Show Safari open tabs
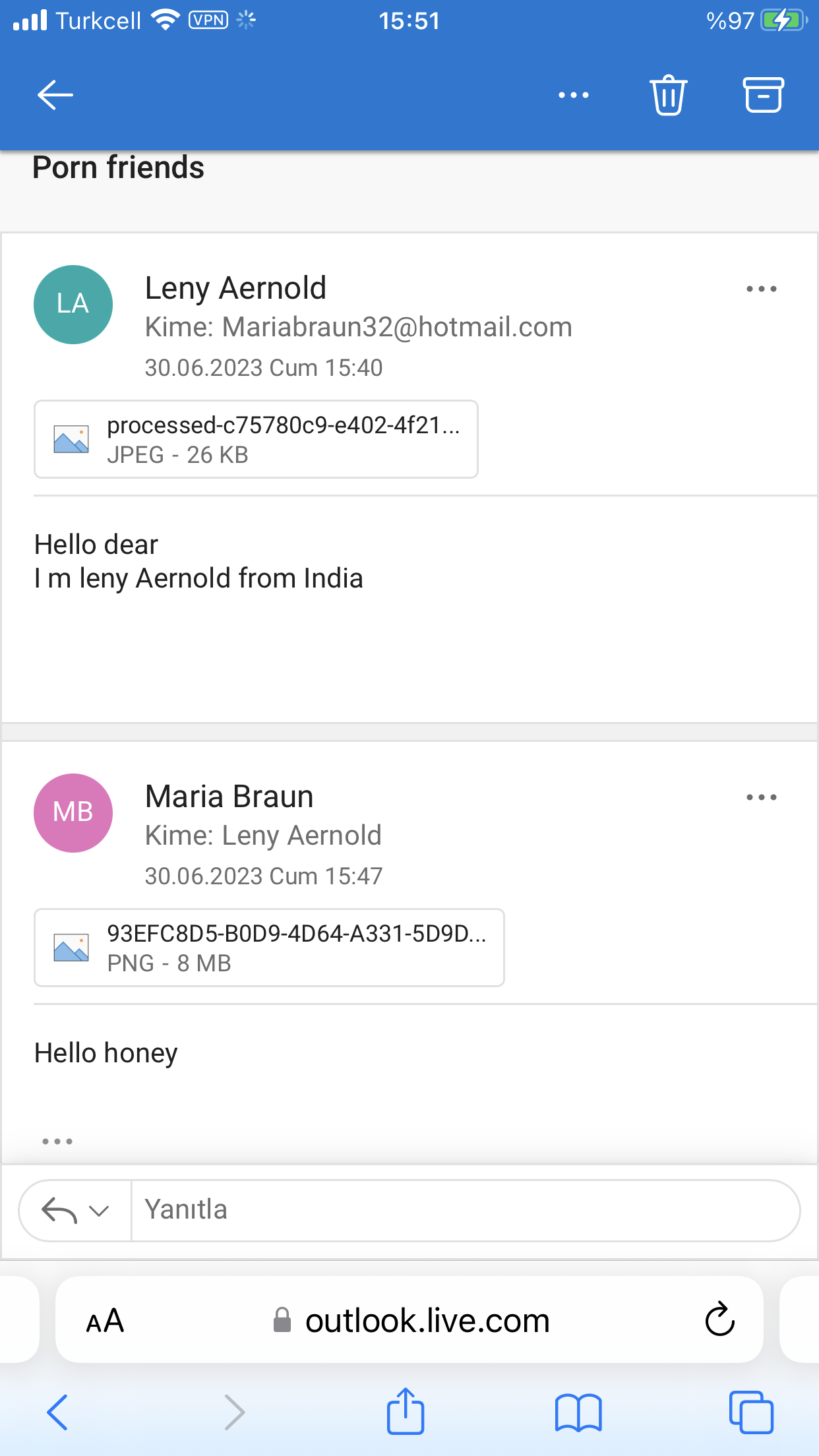819x1456 pixels. click(x=751, y=1412)
